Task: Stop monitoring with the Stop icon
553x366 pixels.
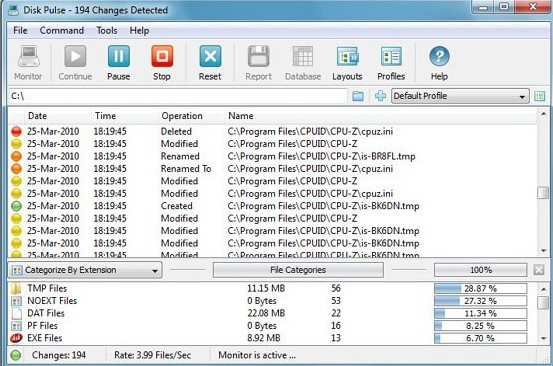Action: click(162, 56)
